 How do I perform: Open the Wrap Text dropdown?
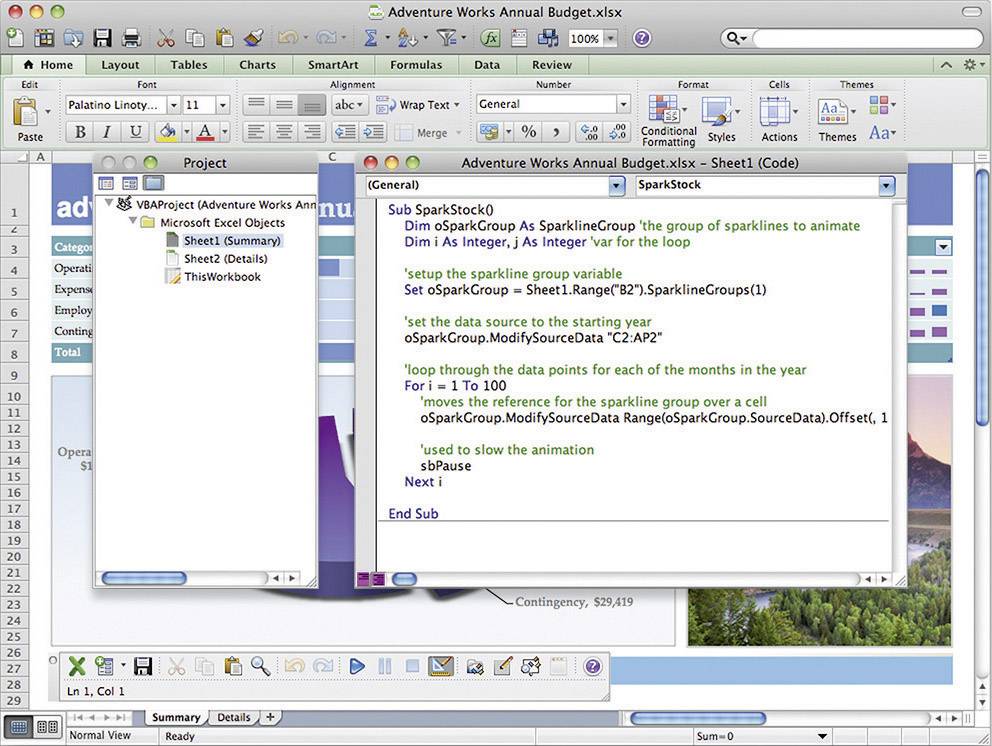click(457, 104)
